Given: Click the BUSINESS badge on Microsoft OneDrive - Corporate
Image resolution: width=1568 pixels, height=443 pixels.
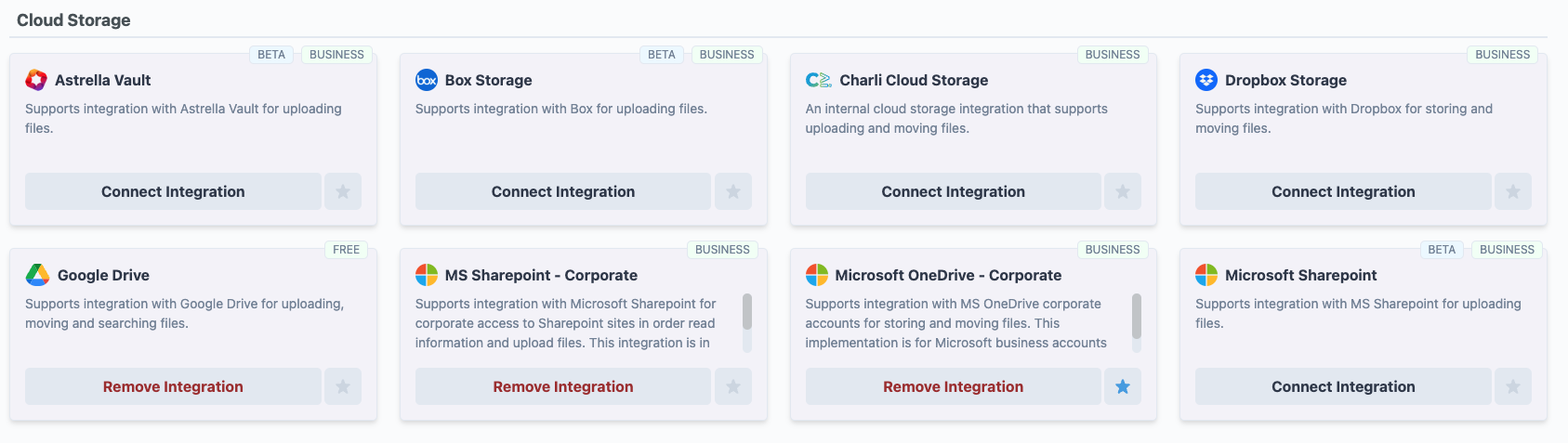Looking at the screenshot, I should pyautogui.click(x=1113, y=250).
